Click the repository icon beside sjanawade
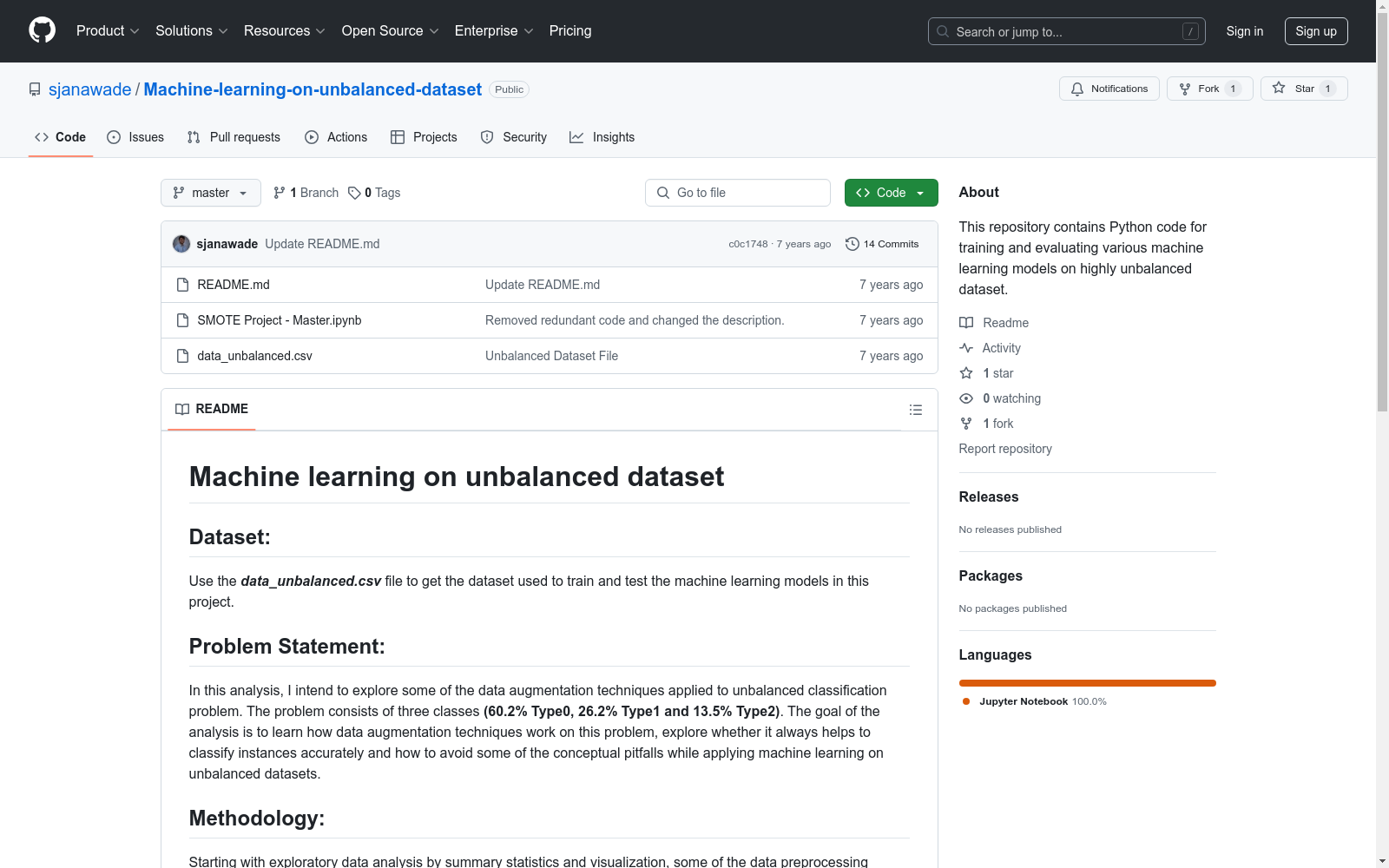This screenshot has height=868, width=1389. (35, 89)
